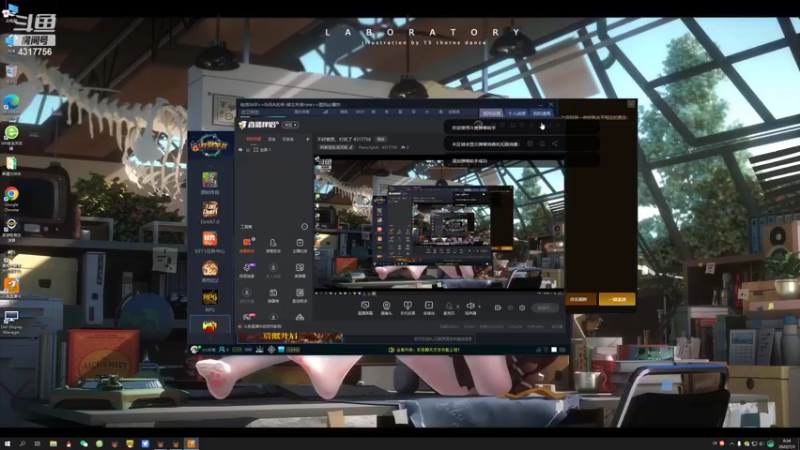Viewport: 800px width, 450px height.
Task: Add a new scene with the plus icon
Action: click(307, 139)
